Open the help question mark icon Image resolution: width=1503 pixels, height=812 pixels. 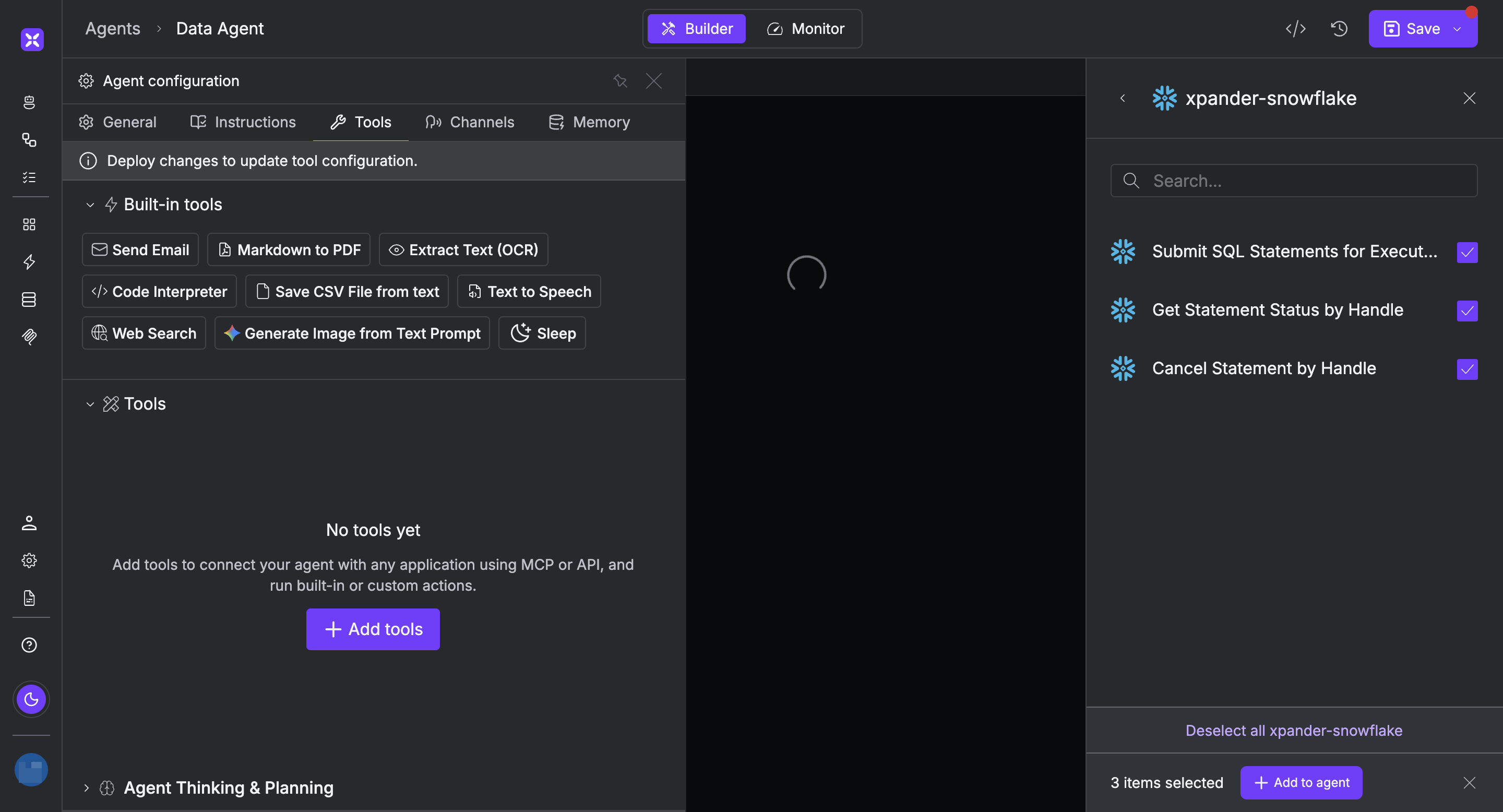(x=29, y=645)
